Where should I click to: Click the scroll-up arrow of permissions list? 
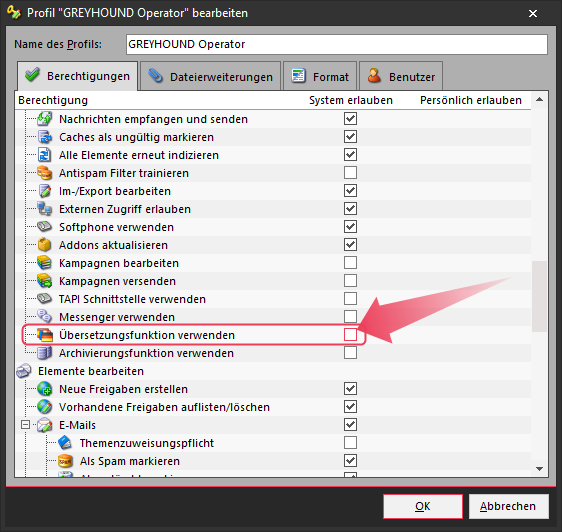point(539,100)
